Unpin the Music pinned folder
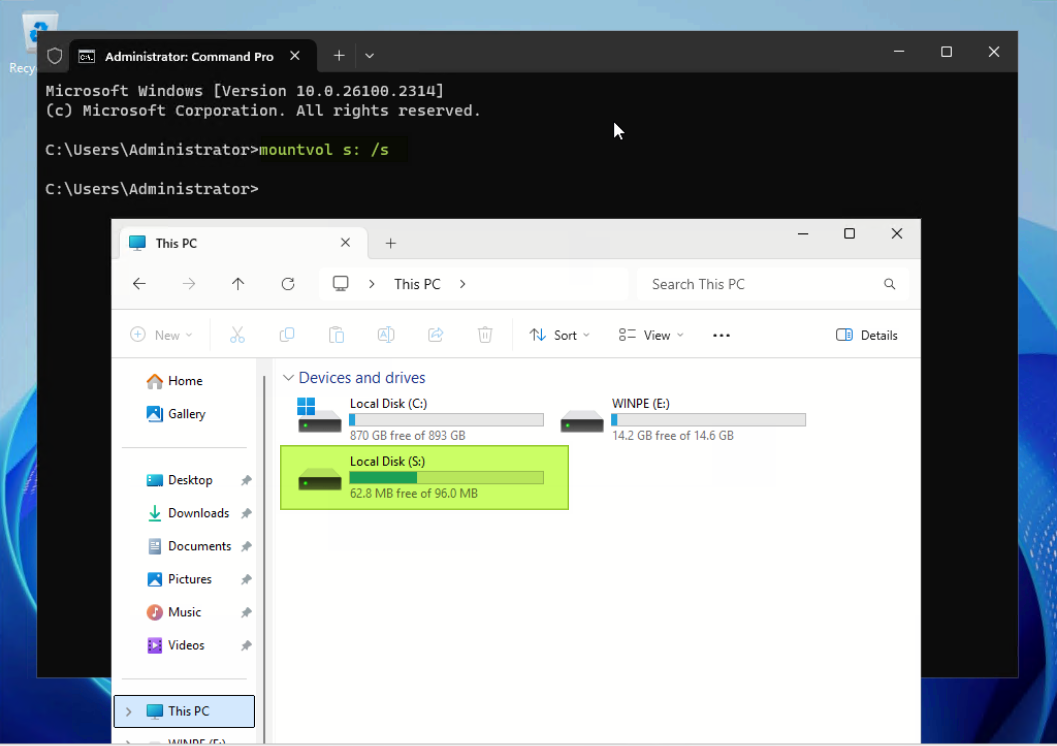The width and height of the screenshot is (1057, 746). 246,612
